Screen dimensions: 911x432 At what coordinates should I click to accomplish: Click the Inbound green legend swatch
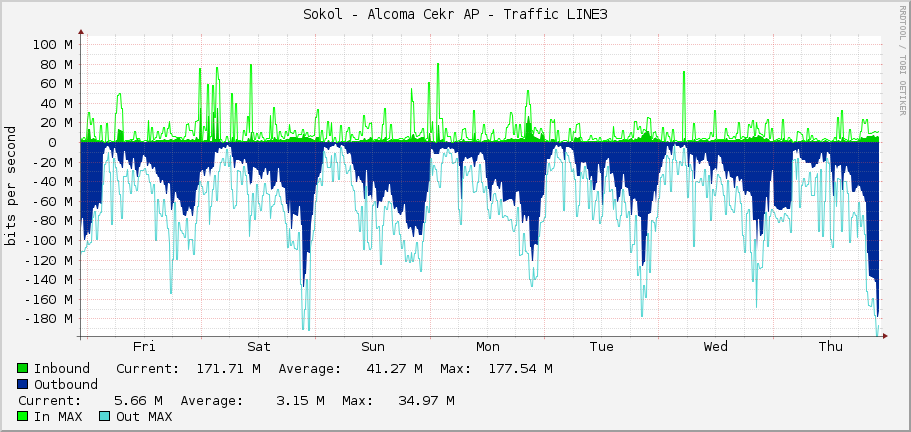pyautogui.click(x=23, y=369)
